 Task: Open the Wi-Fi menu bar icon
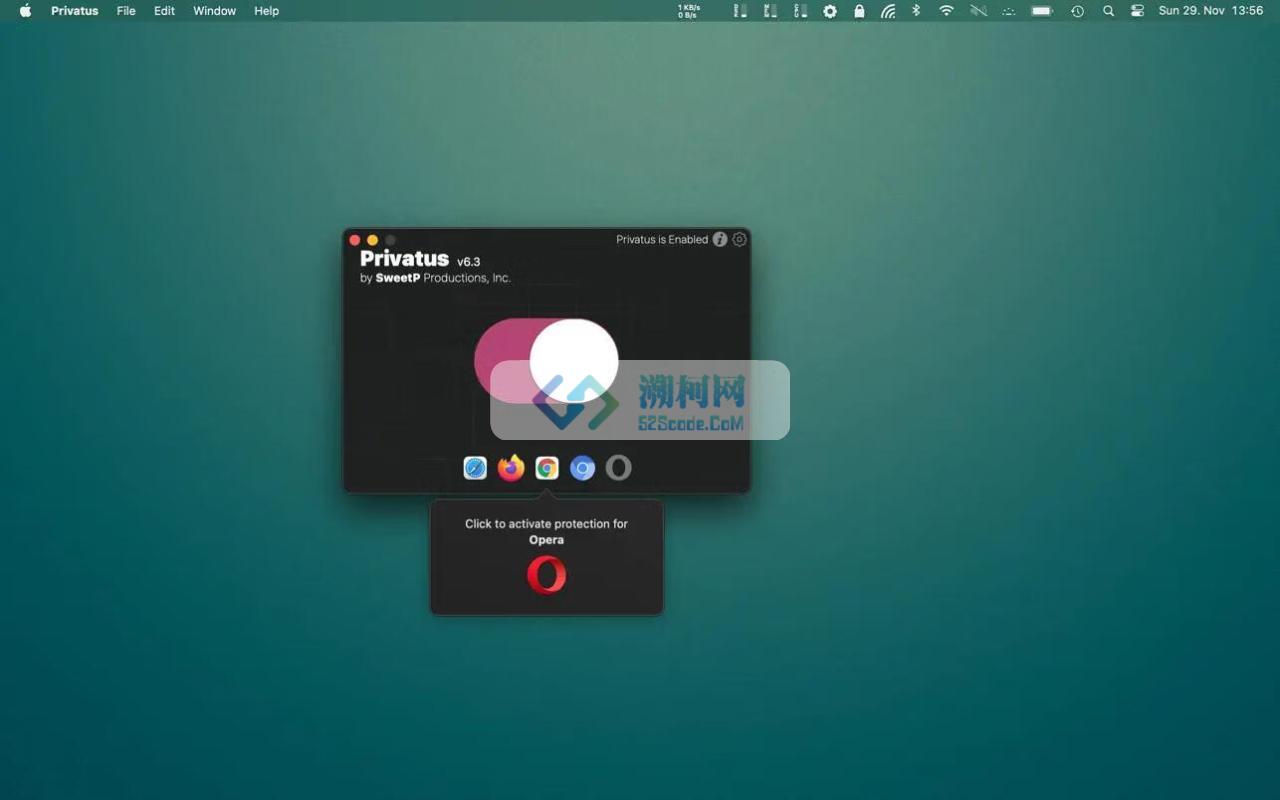[x=946, y=11]
